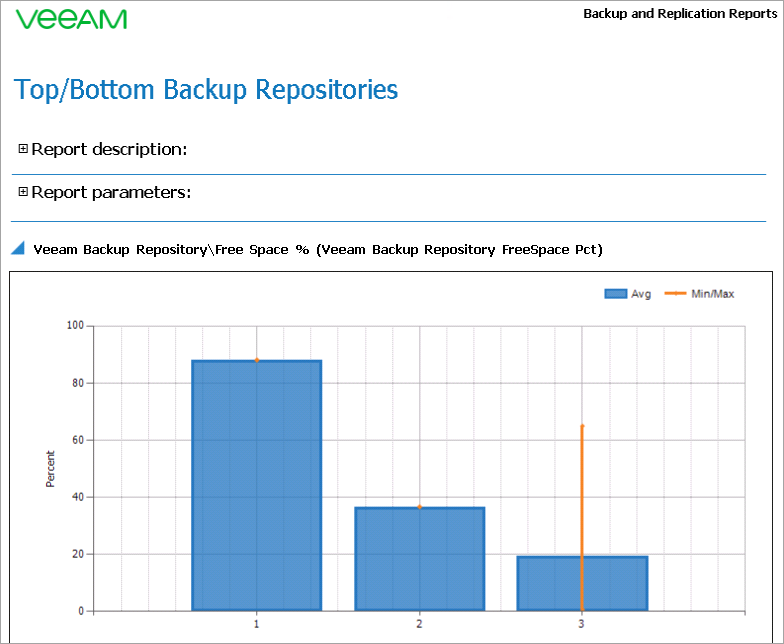Click the 40 tick on the Y axis
Screen dimensions: 784x644
pyautogui.click(x=78, y=497)
